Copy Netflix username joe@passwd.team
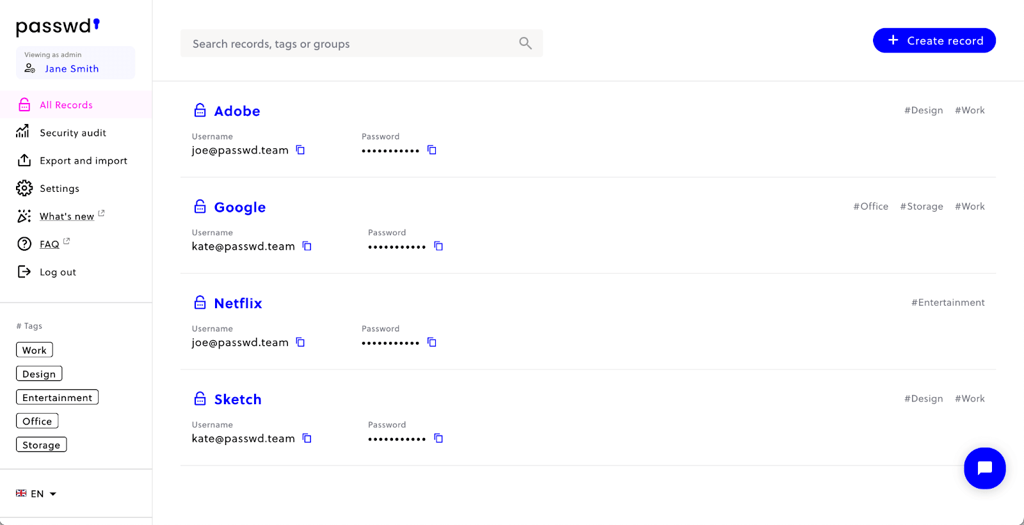Image resolution: width=1024 pixels, height=525 pixels. [x=300, y=342]
